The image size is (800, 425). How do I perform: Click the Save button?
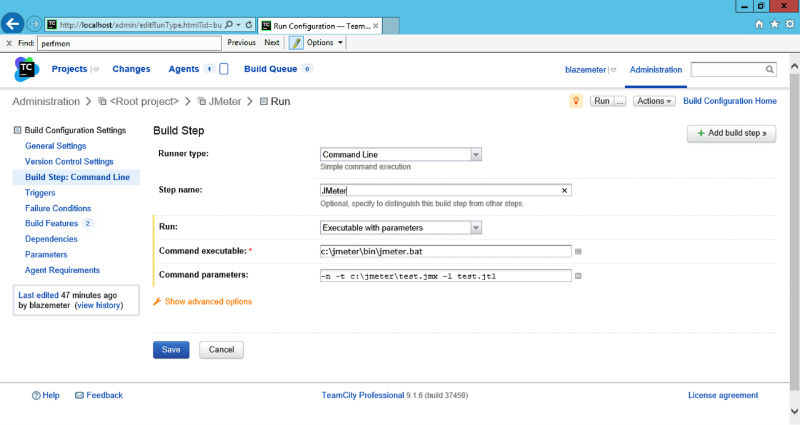(171, 349)
